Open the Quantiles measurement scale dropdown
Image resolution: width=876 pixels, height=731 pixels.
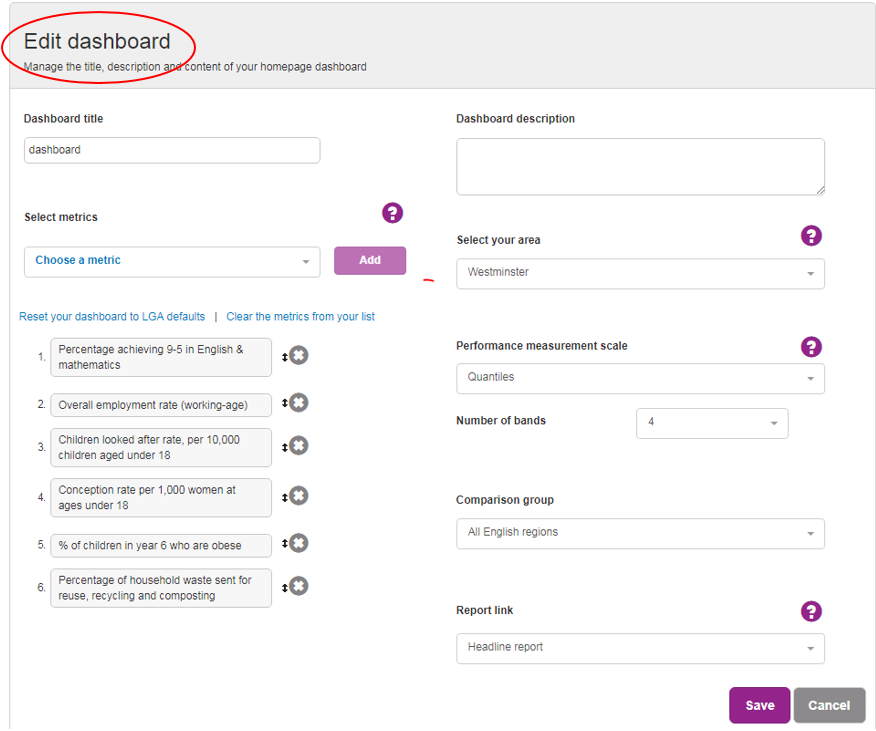tap(640, 378)
